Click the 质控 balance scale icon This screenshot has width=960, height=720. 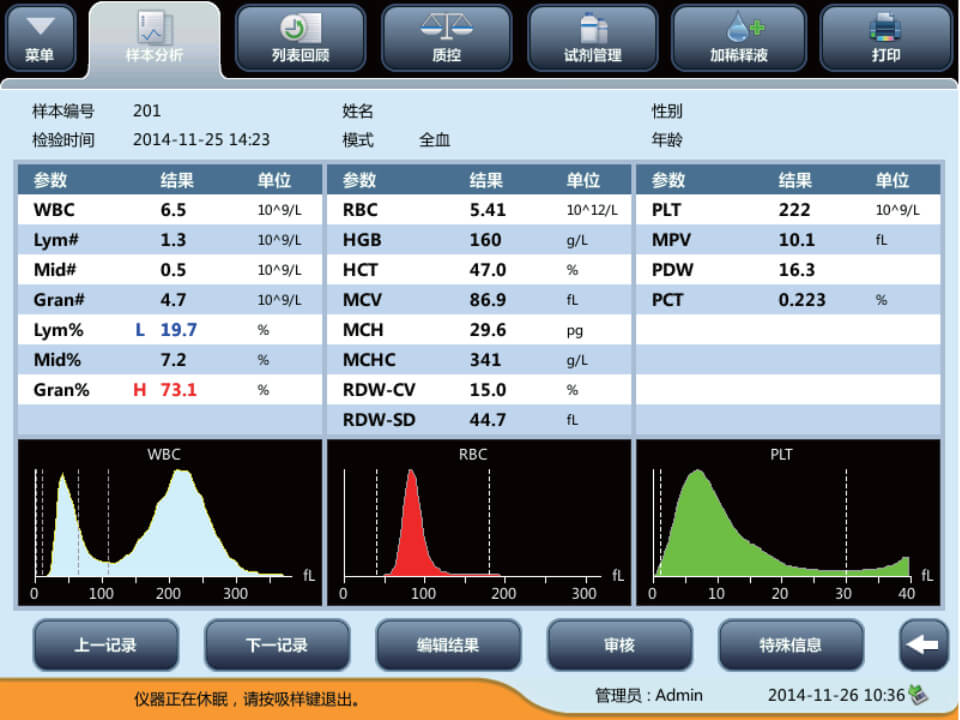(446, 28)
